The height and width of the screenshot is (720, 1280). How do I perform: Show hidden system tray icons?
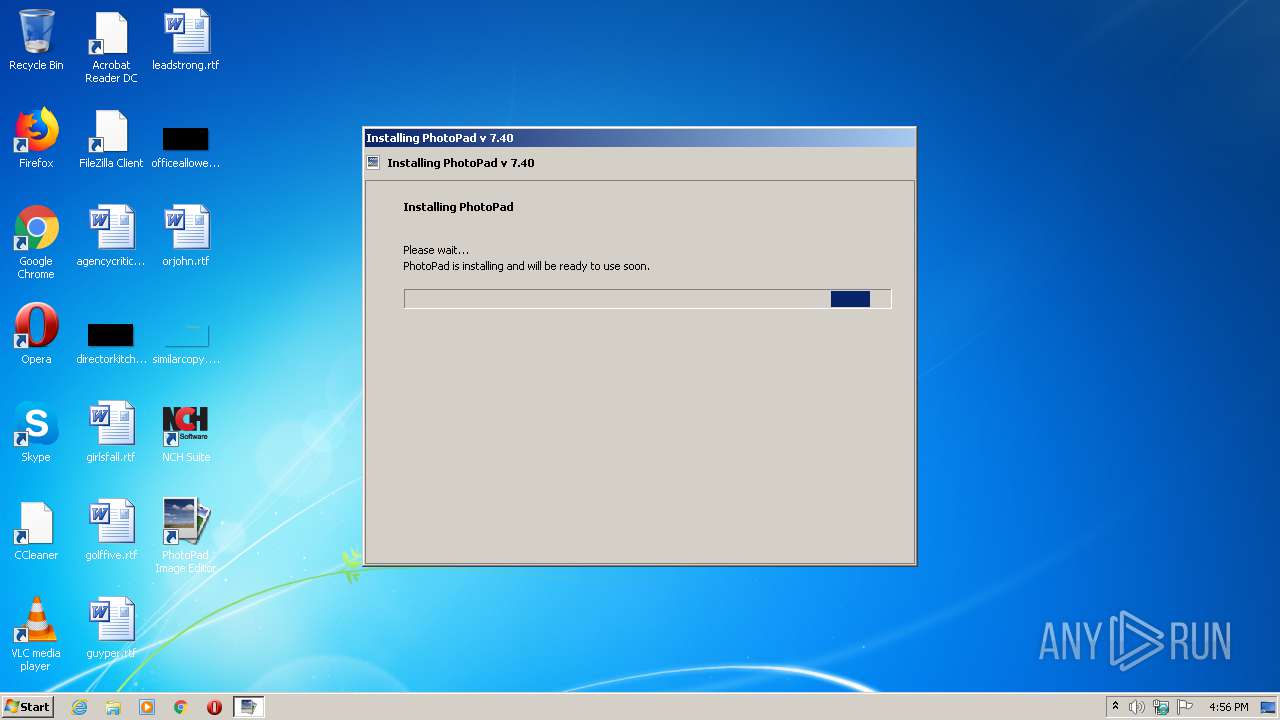1115,707
